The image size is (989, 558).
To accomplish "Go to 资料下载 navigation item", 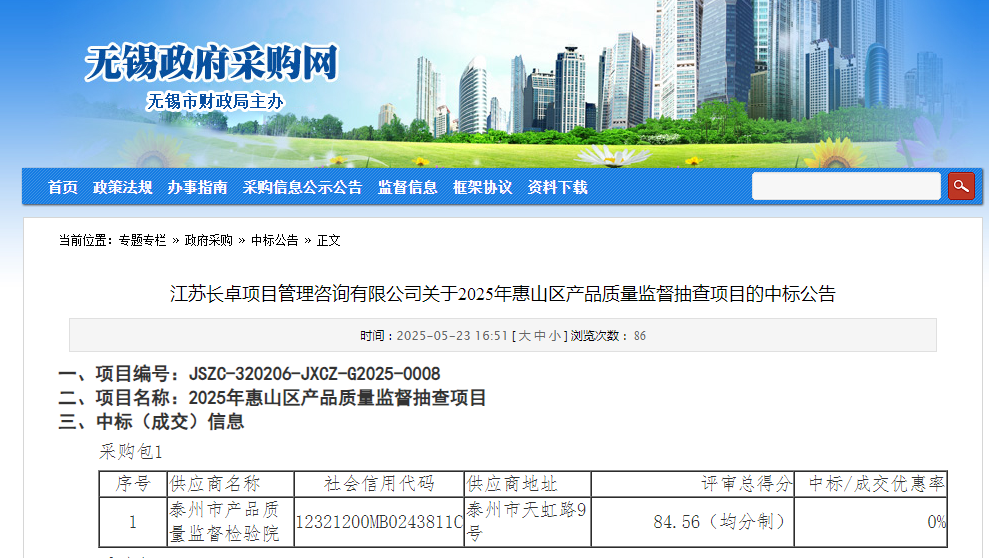I will [558, 187].
